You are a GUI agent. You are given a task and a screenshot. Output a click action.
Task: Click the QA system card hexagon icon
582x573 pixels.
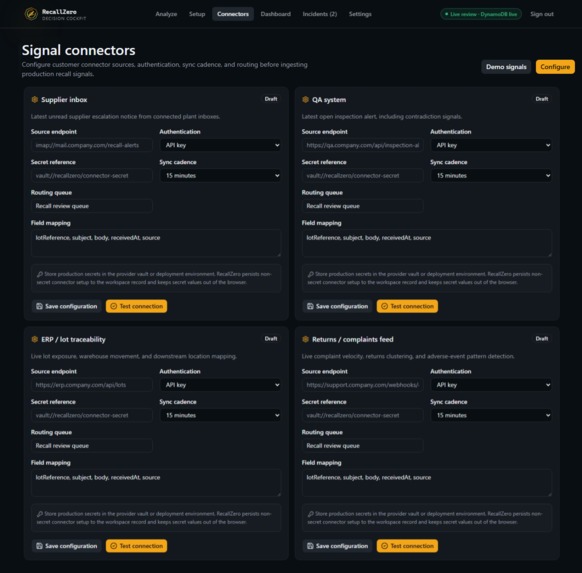tap(305, 99)
